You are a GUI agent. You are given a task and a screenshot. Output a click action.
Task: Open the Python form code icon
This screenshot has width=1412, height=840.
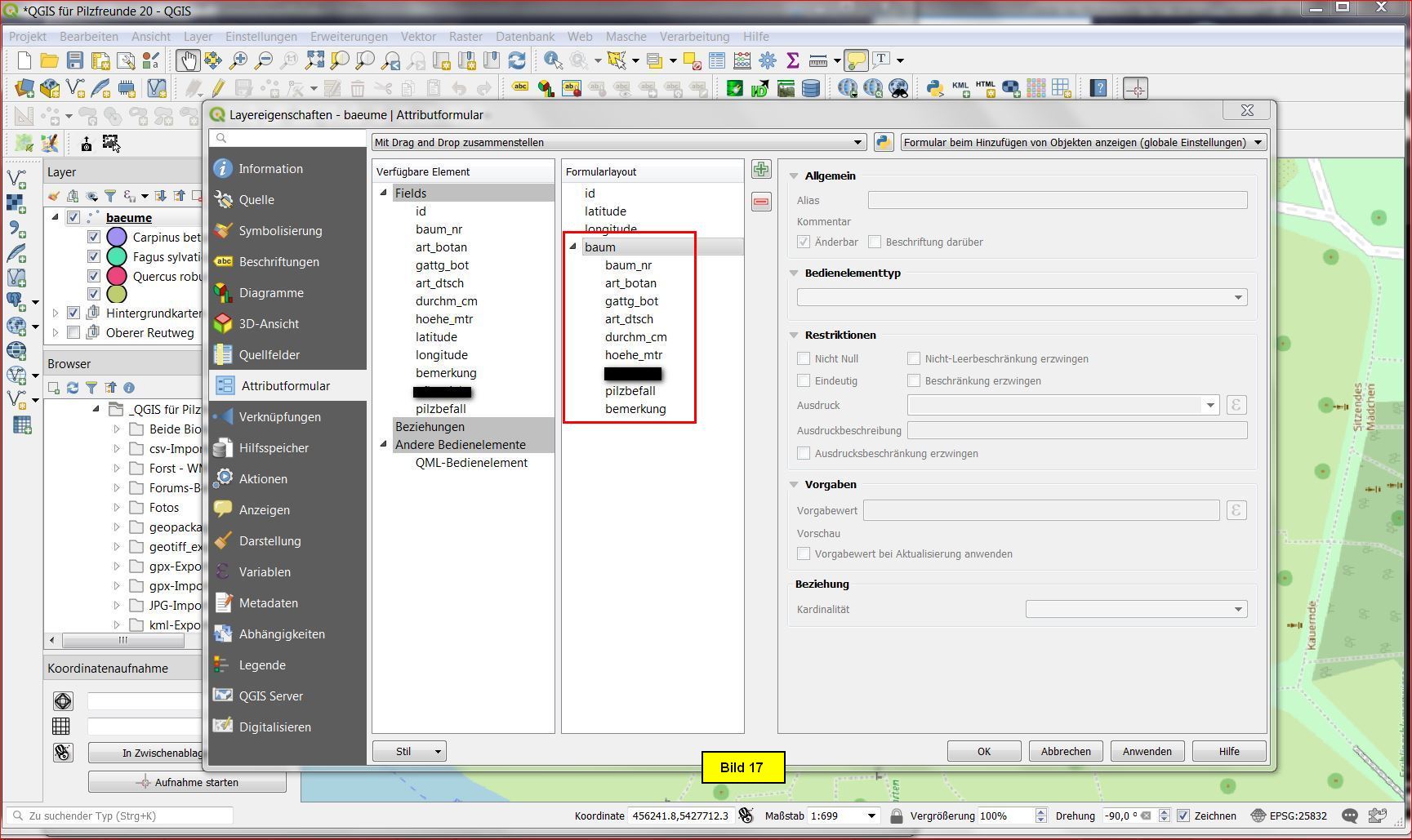pyautogui.click(x=883, y=142)
